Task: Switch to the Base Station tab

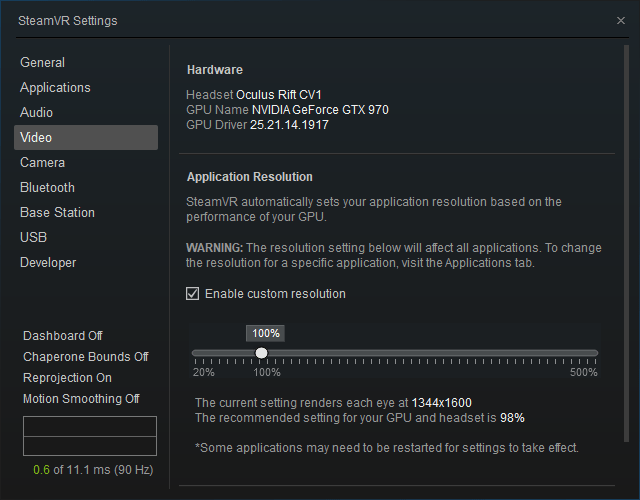Action: 57,212
